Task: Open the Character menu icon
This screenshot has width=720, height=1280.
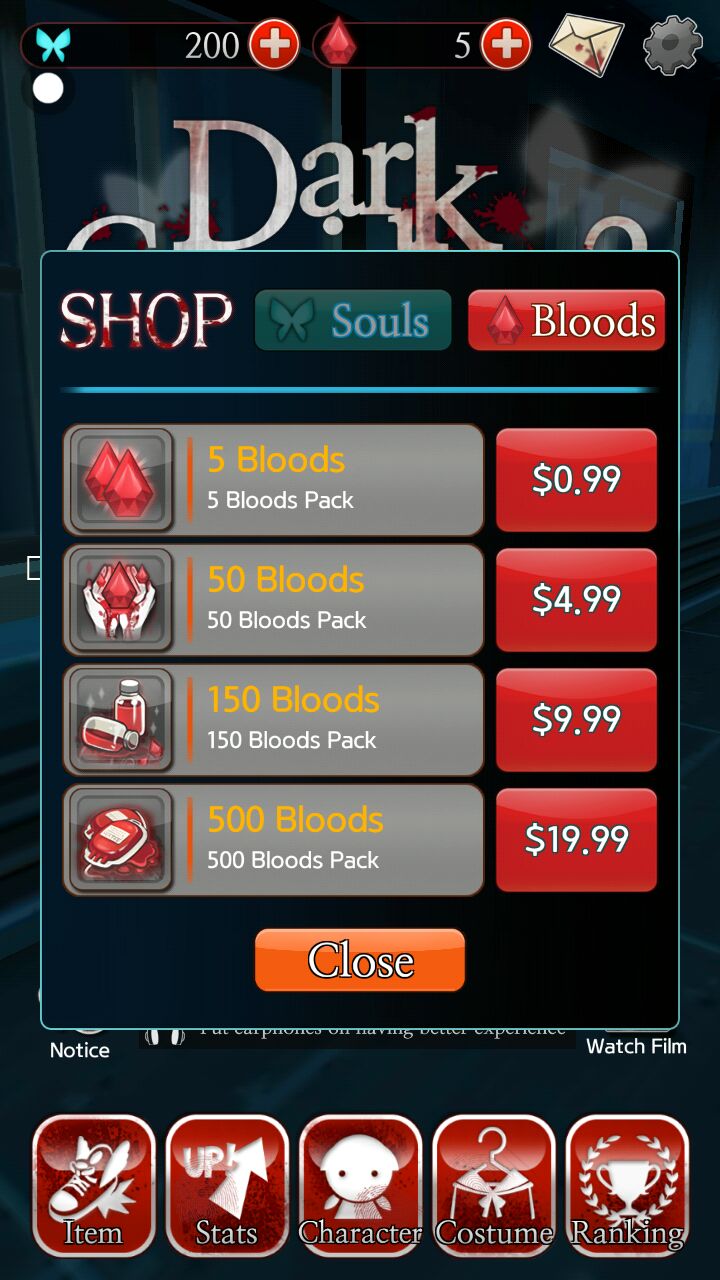Action: click(360, 1185)
